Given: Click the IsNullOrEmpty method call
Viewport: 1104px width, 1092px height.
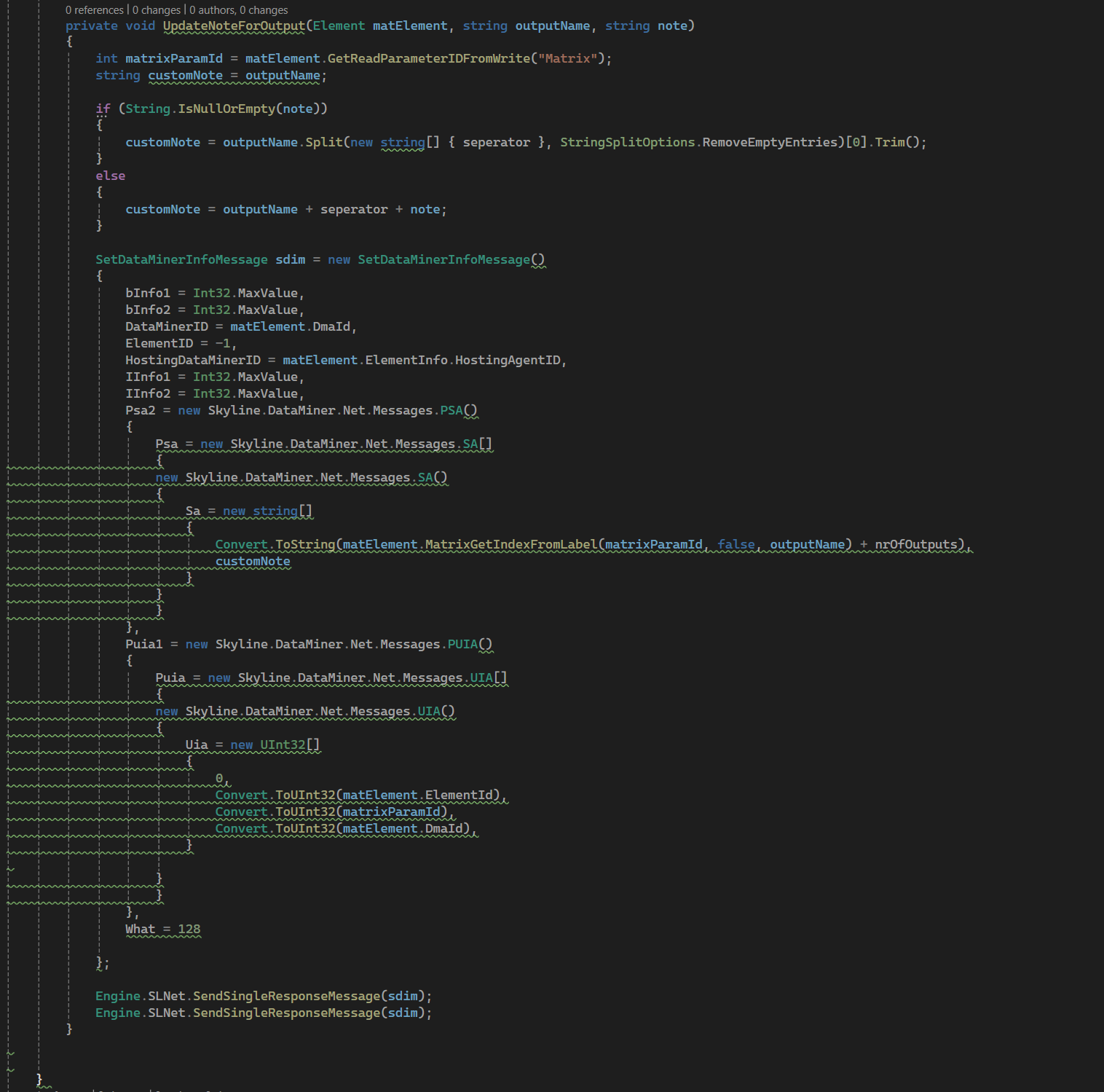Looking at the screenshot, I should (226, 109).
